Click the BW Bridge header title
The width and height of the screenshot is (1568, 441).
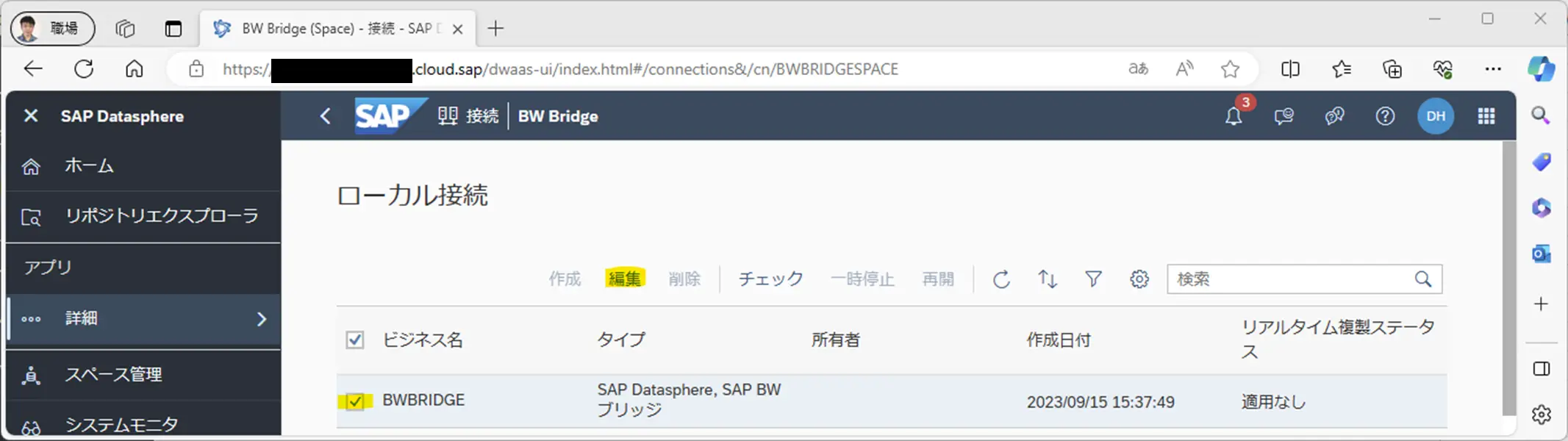558,116
